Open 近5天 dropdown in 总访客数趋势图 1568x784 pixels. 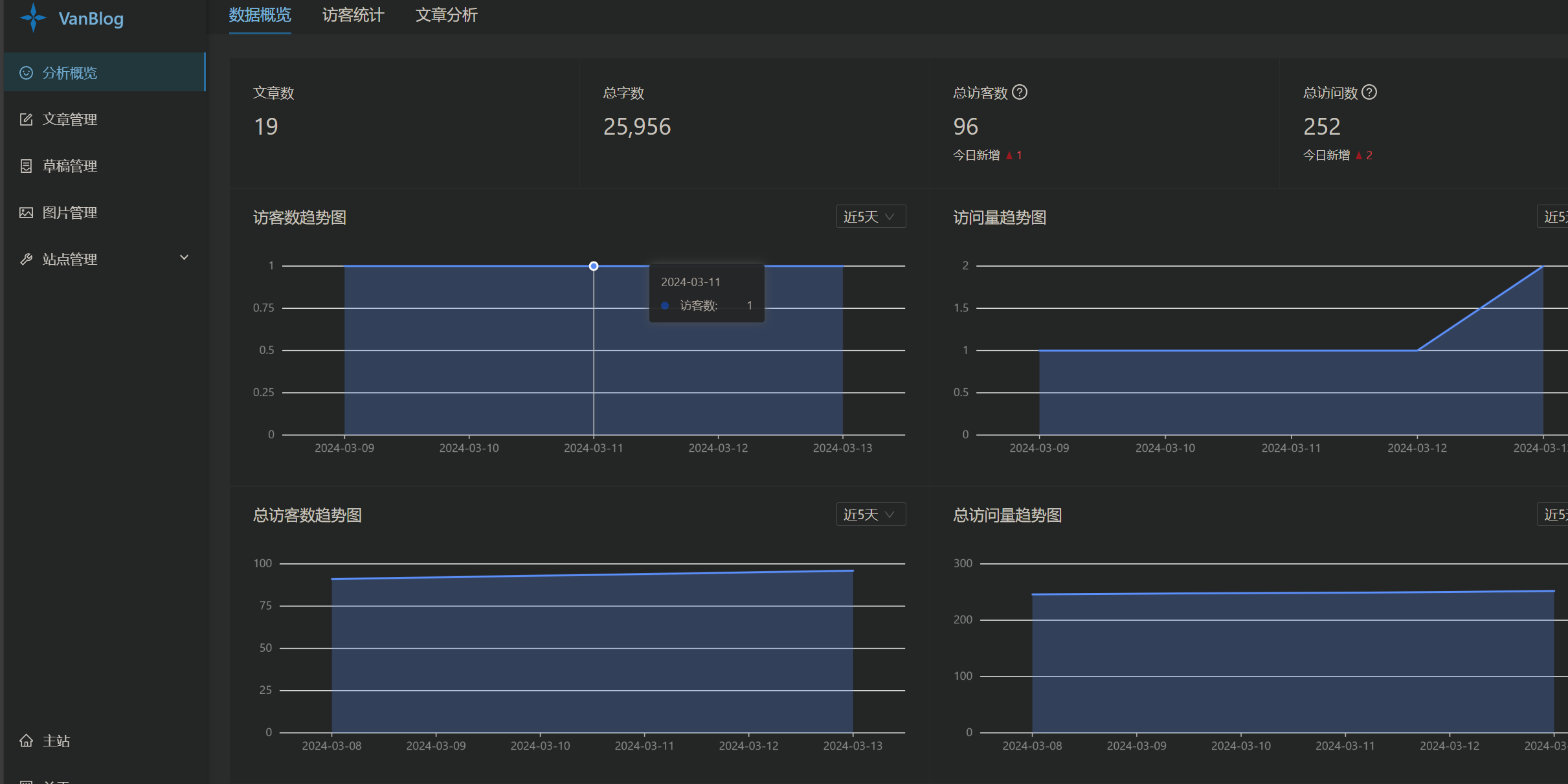[x=870, y=515]
